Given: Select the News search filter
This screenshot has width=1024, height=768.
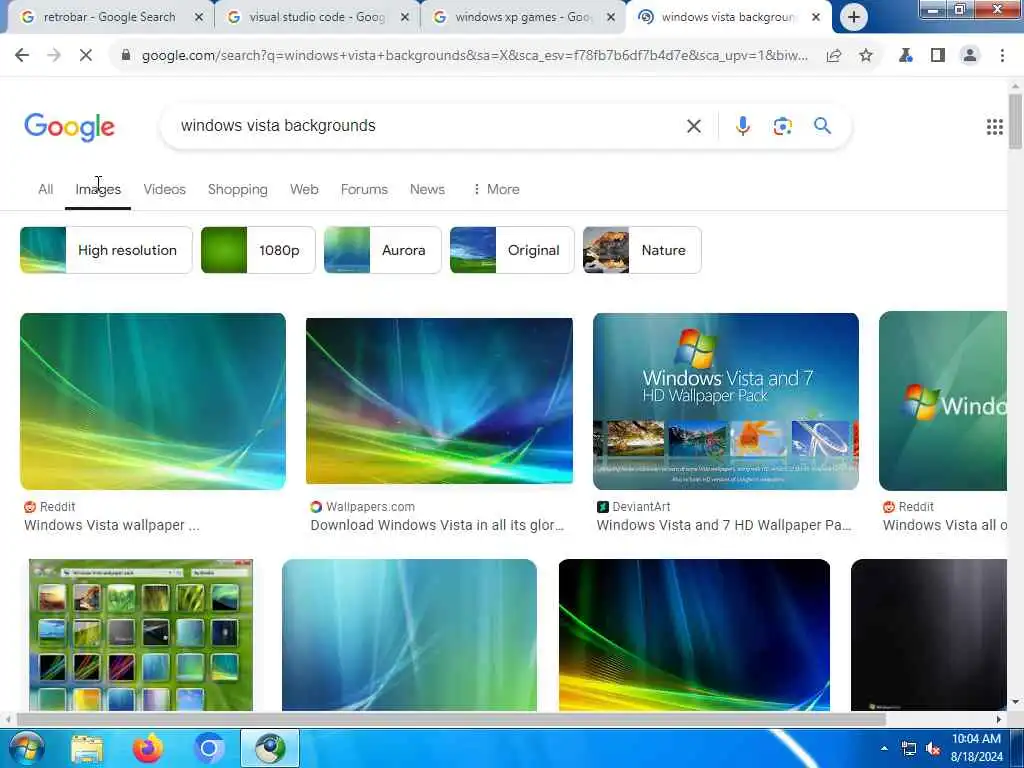Looking at the screenshot, I should point(427,189).
